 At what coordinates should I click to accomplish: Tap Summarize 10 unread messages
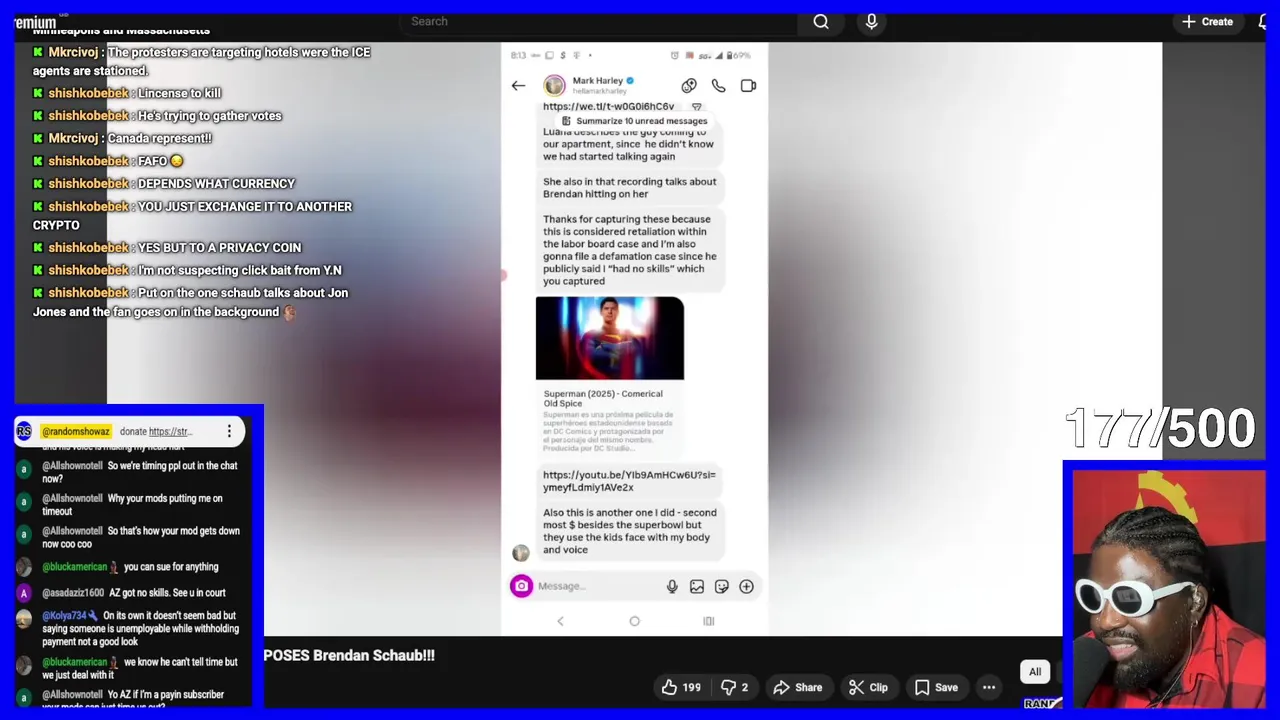(634, 121)
